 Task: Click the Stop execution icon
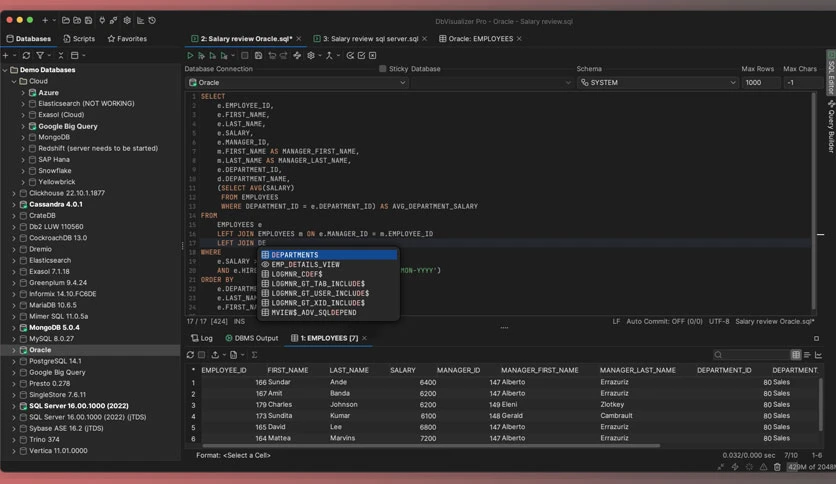245,55
